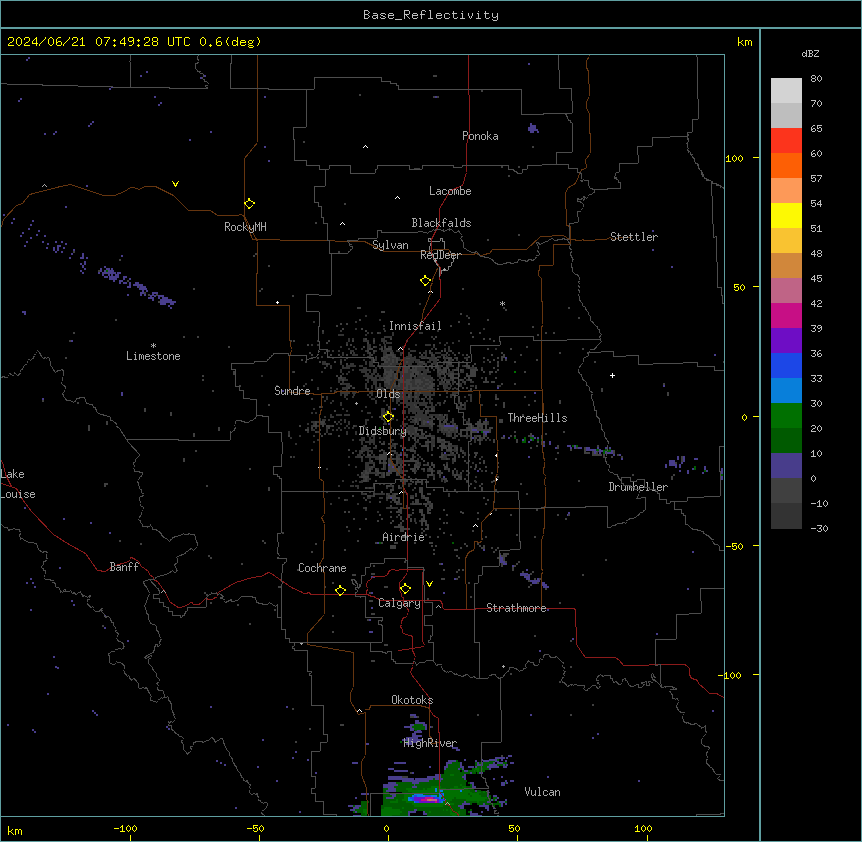Click the Base_Reflectivity title
Image resolution: width=862 pixels, height=842 pixels.
point(431,15)
